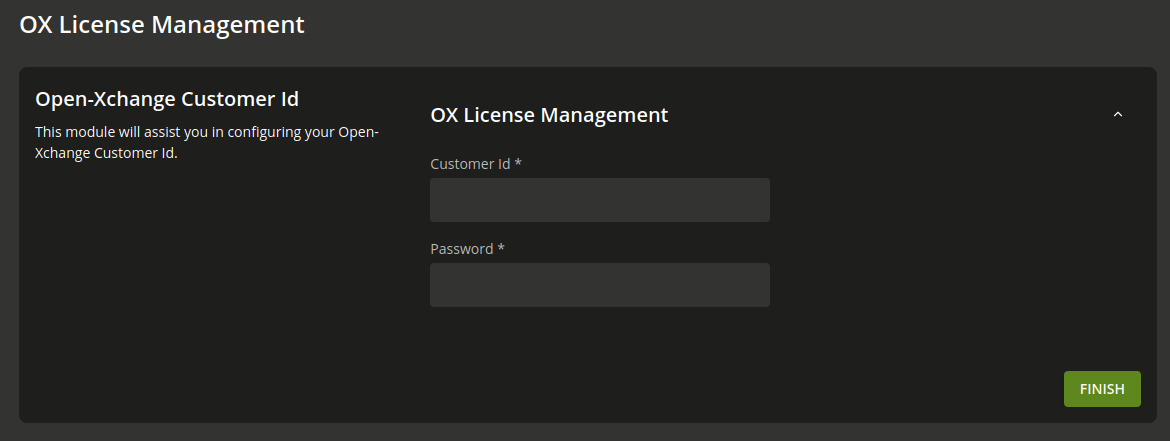The height and width of the screenshot is (441, 1170).
Task: Click the Open-Xchange Customer Id heading
Action: click(167, 99)
